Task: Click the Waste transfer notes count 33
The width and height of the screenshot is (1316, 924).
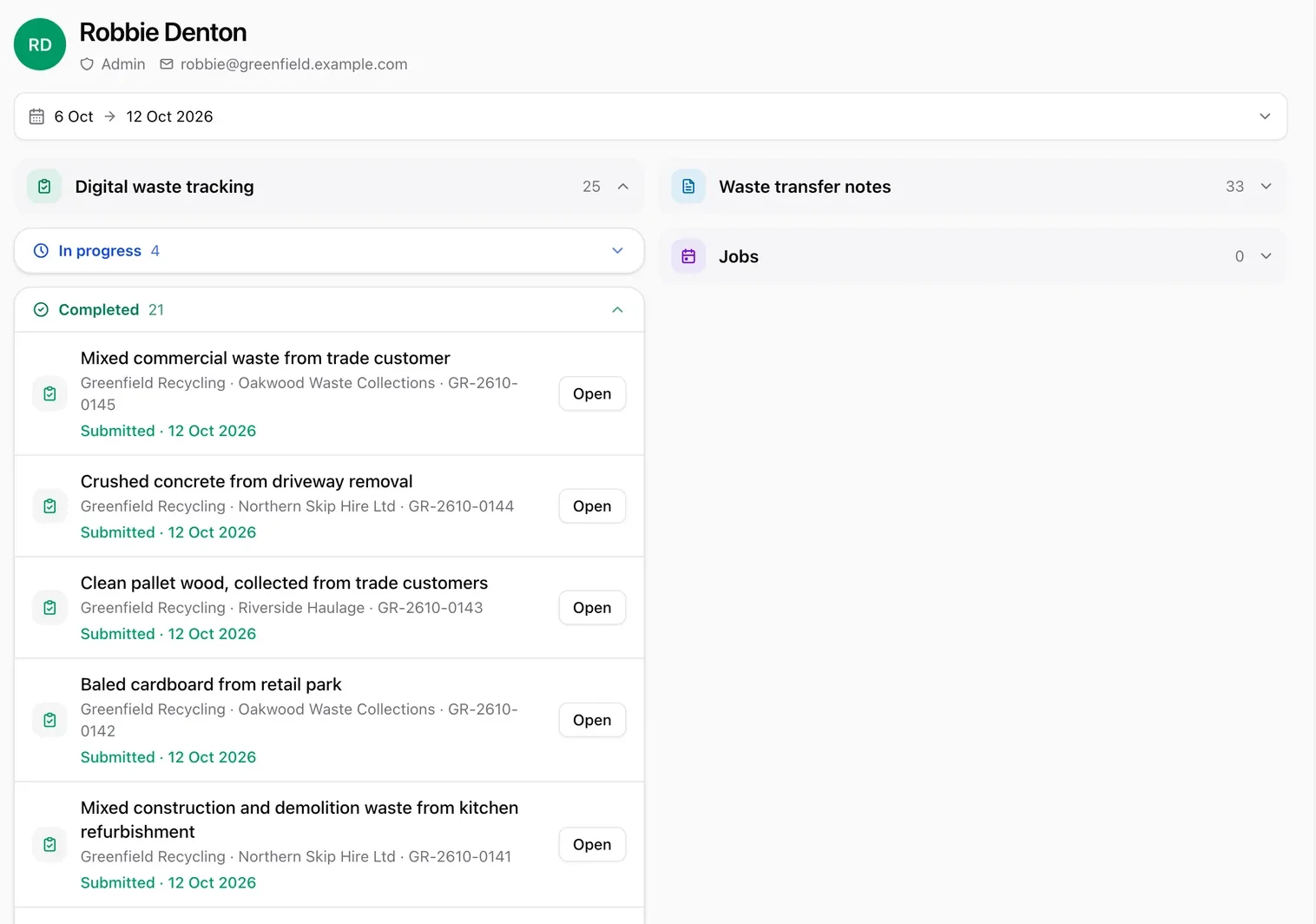Action: pos(1234,187)
